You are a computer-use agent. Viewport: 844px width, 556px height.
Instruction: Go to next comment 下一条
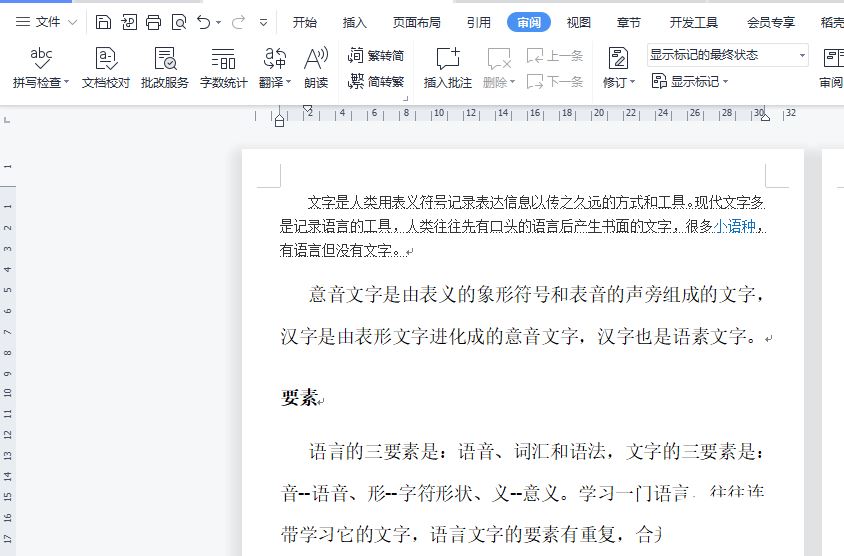(x=554, y=81)
